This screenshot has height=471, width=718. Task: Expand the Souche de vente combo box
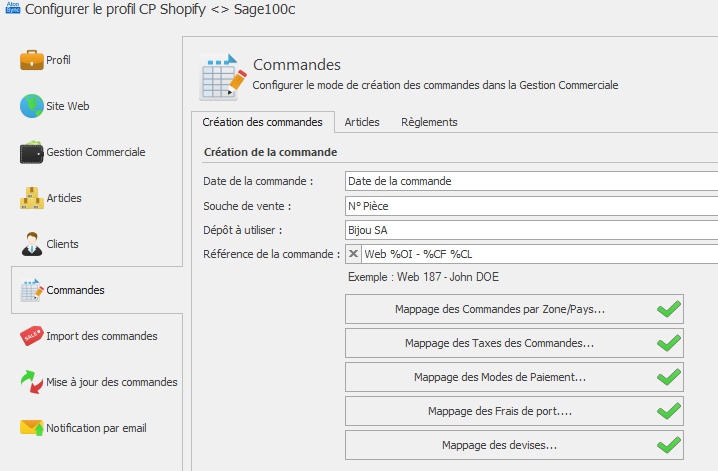(x=531, y=206)
